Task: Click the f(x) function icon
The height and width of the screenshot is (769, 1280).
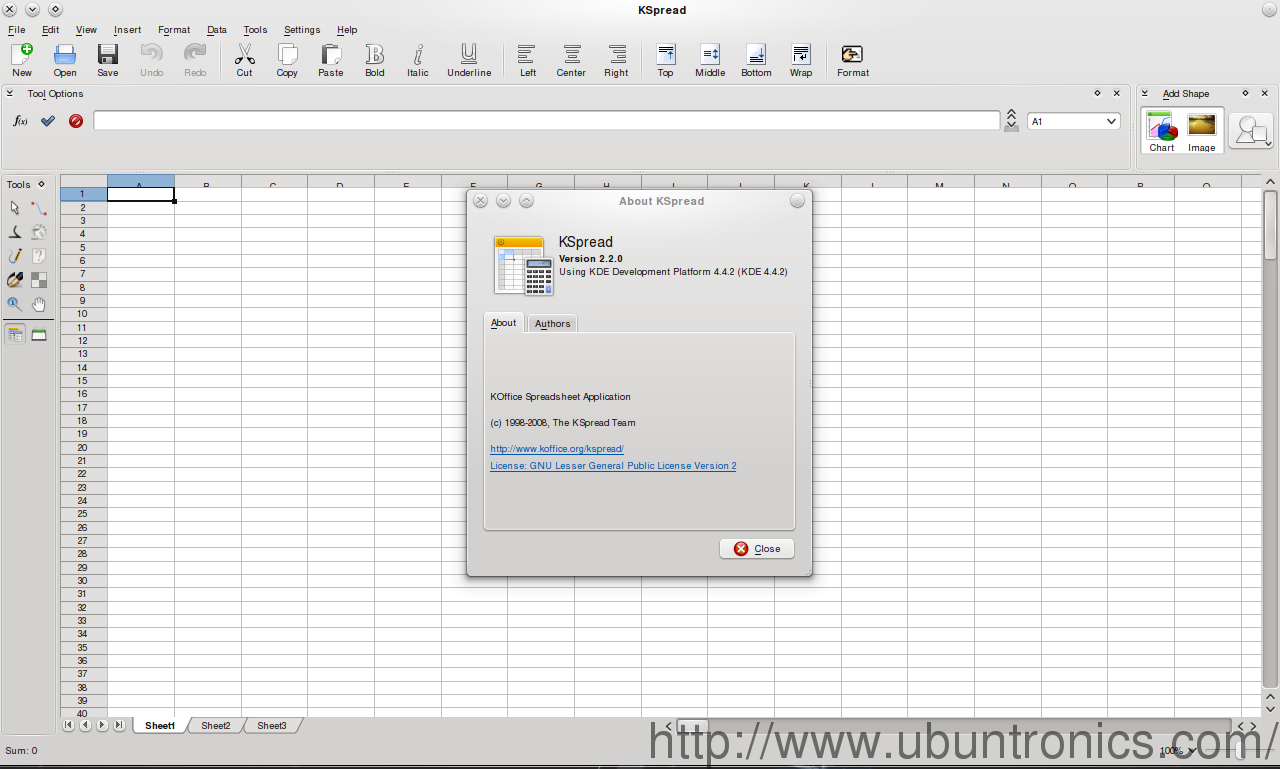Action: (20, 121)
